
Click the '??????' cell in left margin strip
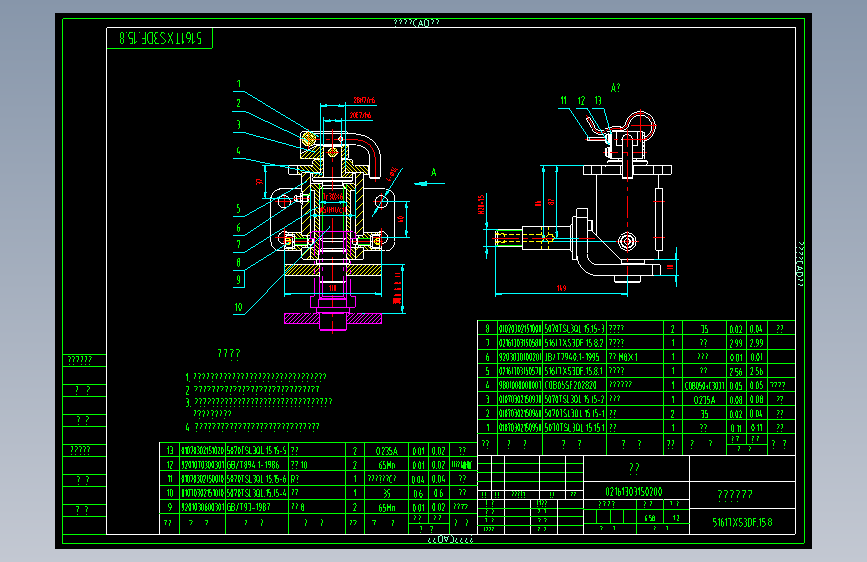tap(80, 361)
